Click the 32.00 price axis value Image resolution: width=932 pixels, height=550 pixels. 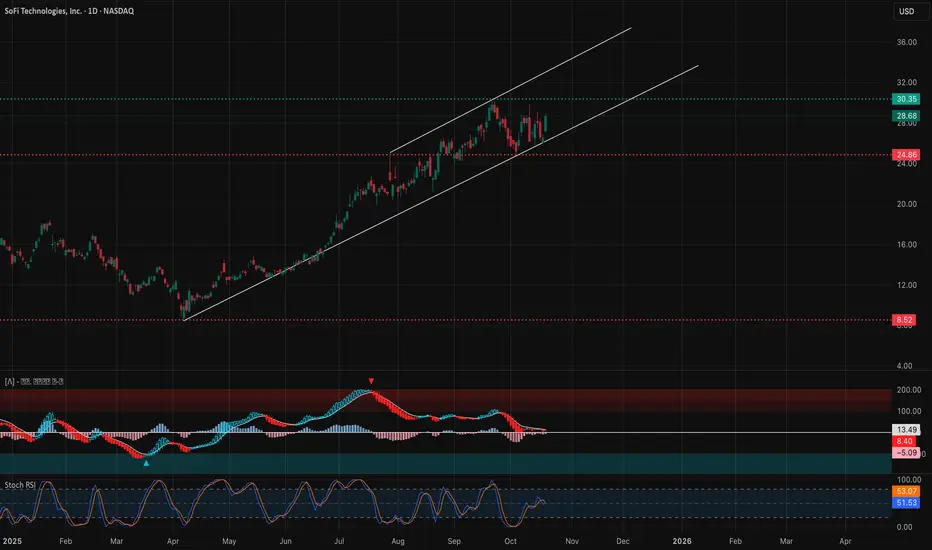tap(906, 83)
